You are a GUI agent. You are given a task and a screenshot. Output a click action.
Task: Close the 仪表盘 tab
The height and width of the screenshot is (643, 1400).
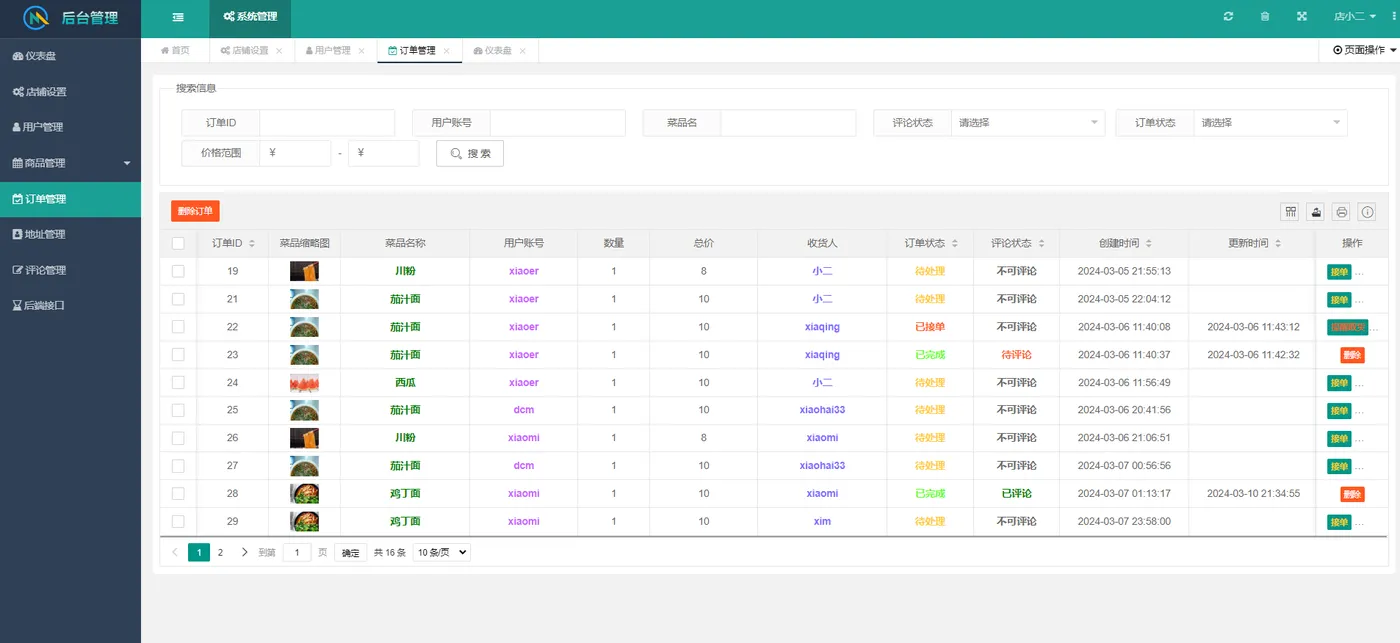[523, 51]
